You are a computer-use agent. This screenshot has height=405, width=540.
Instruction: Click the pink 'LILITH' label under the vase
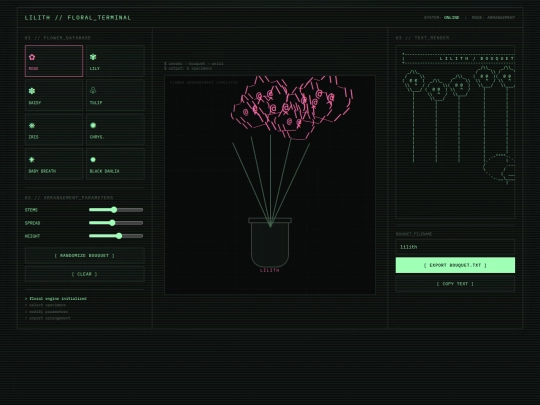point(270,270)
